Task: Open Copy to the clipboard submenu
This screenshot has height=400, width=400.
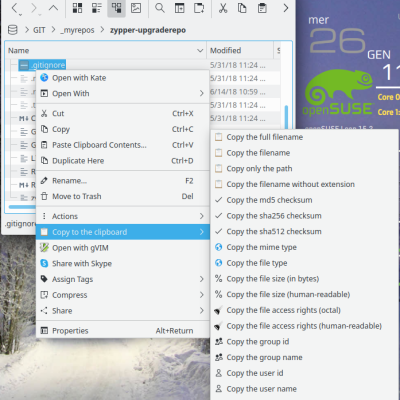Action: (x=122, y=232)
